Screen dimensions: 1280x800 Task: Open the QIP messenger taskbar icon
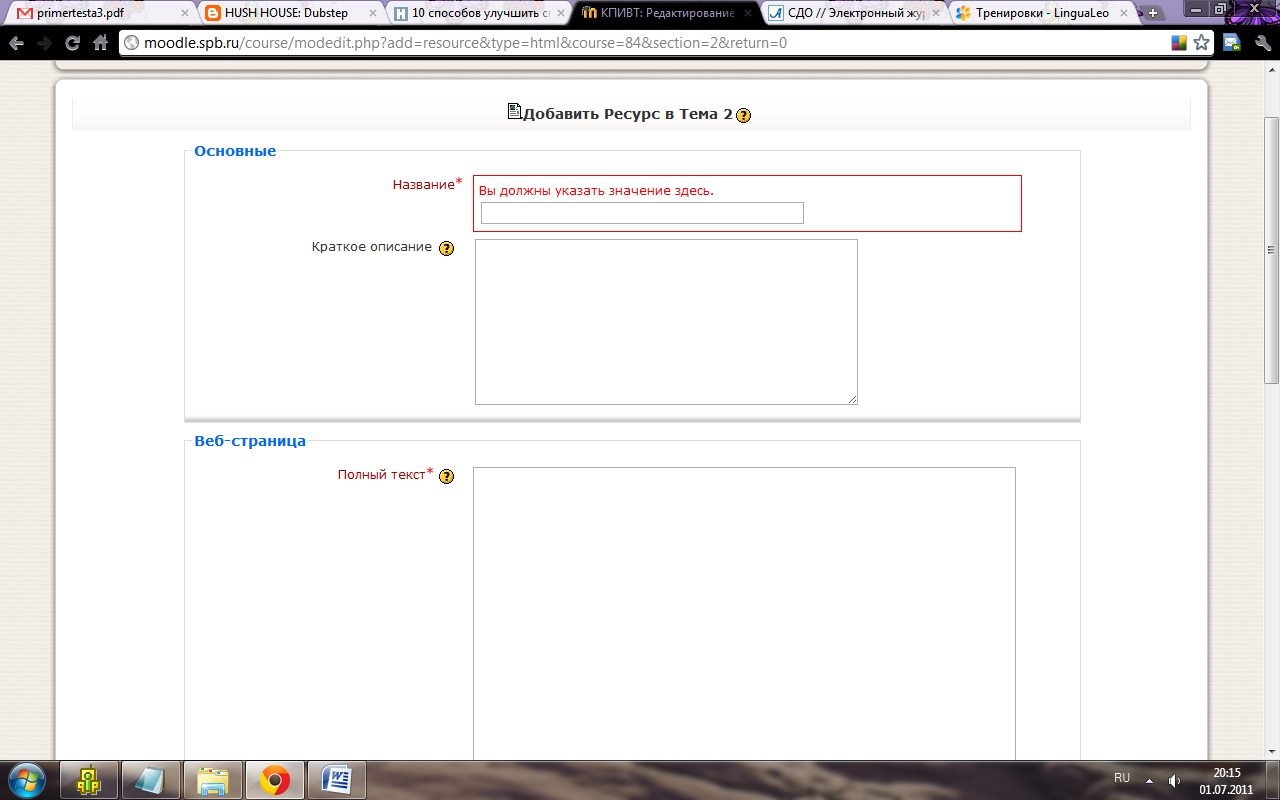point(89,779)
